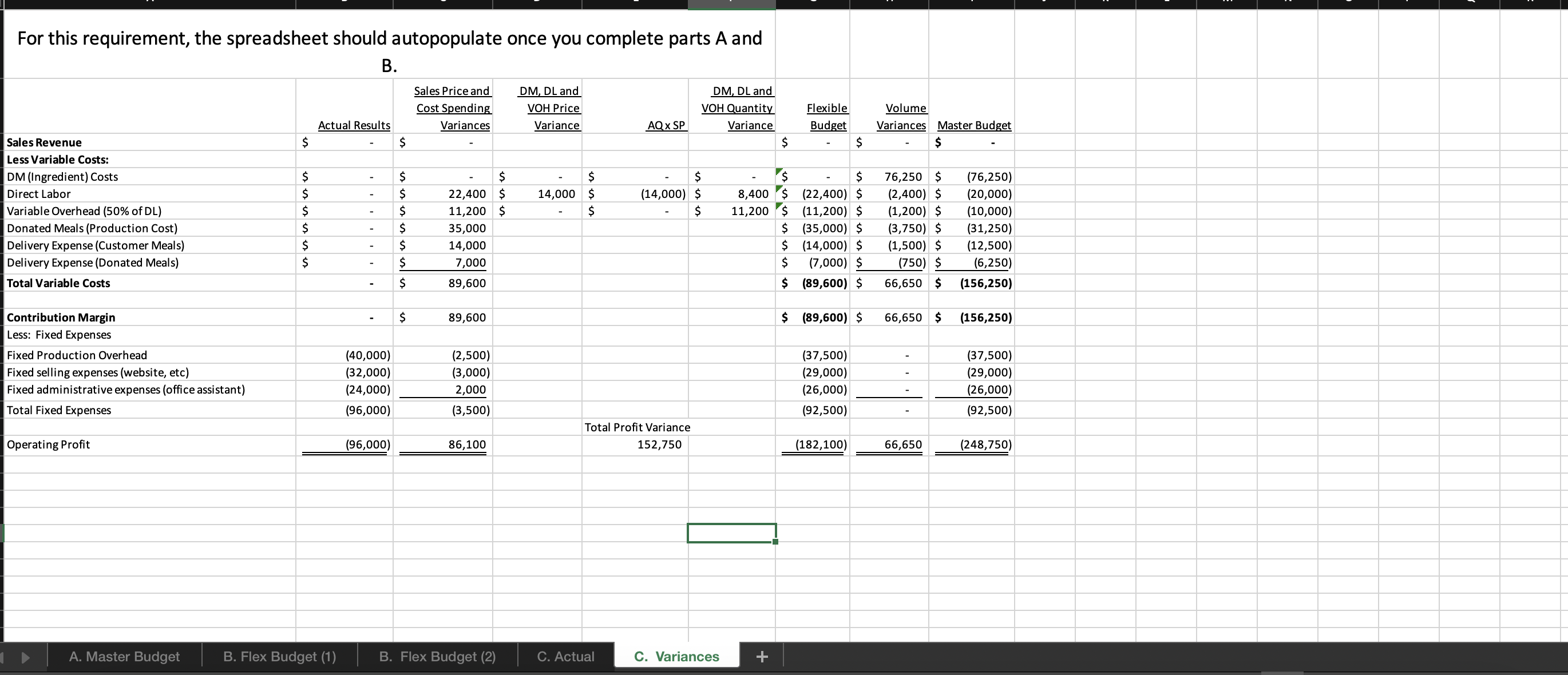Click the Direct Labor Flexible Budget cell with the green error triangle
The height and width of the screenshot is (675, 1568).
point(813,194)
